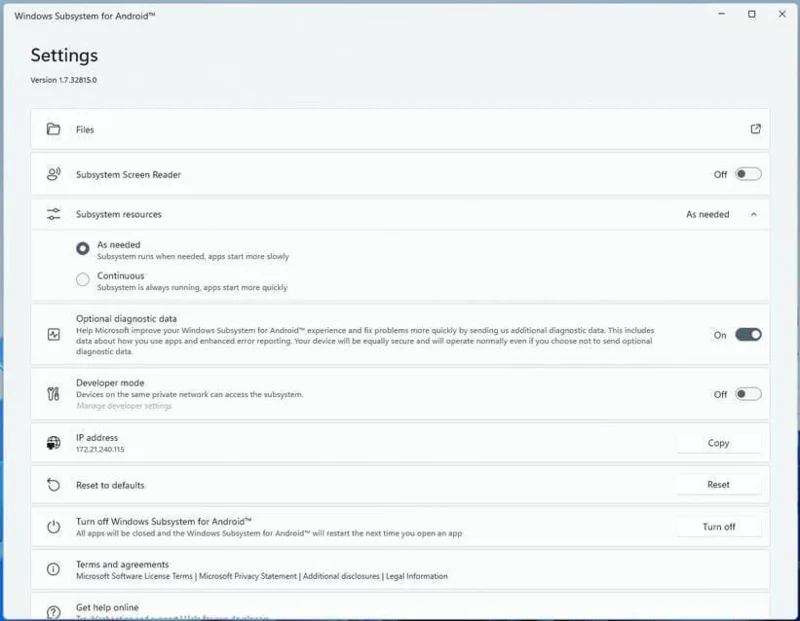
Task: Click the Copy button for IP address
Action: click(718, 443)
